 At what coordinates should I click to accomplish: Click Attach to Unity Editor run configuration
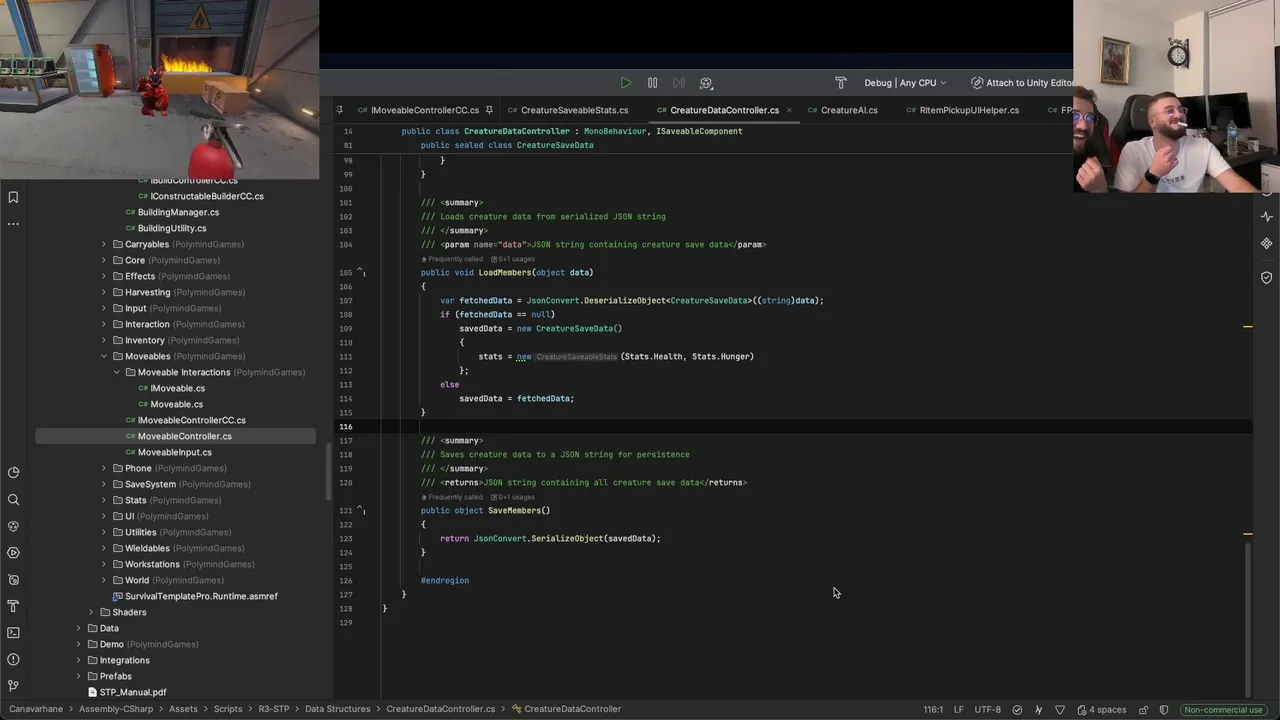(x=1022, y=83)
